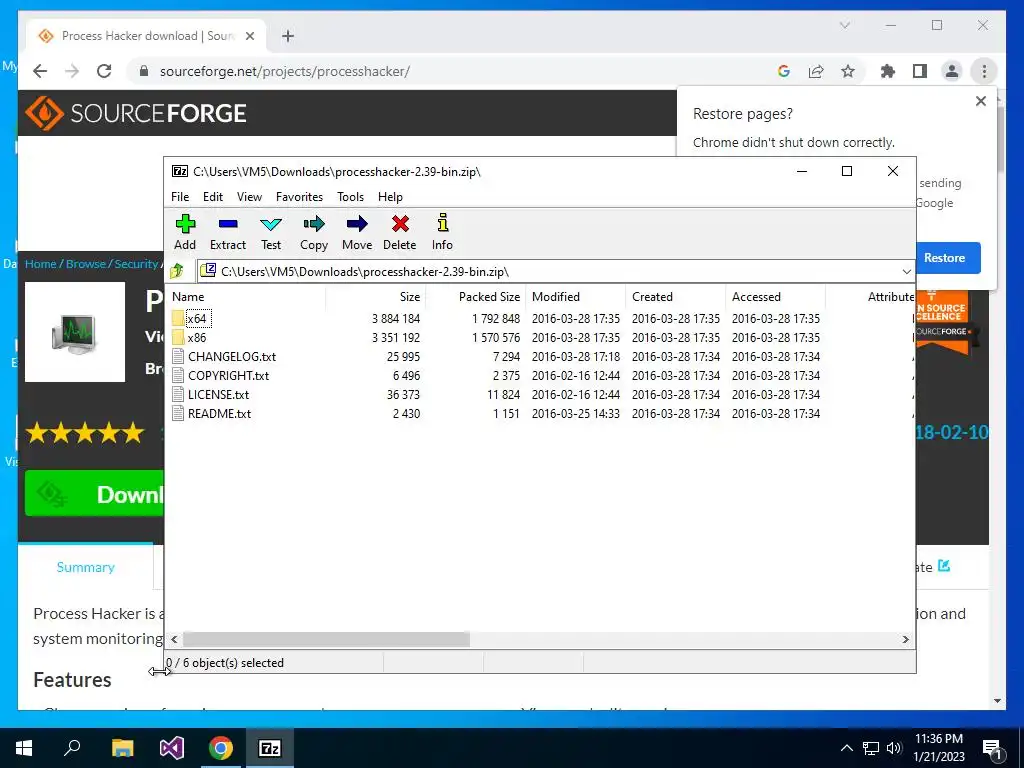Sort by the Modified column header
The width and height of the screenshot is (1024, 768).
575,296
